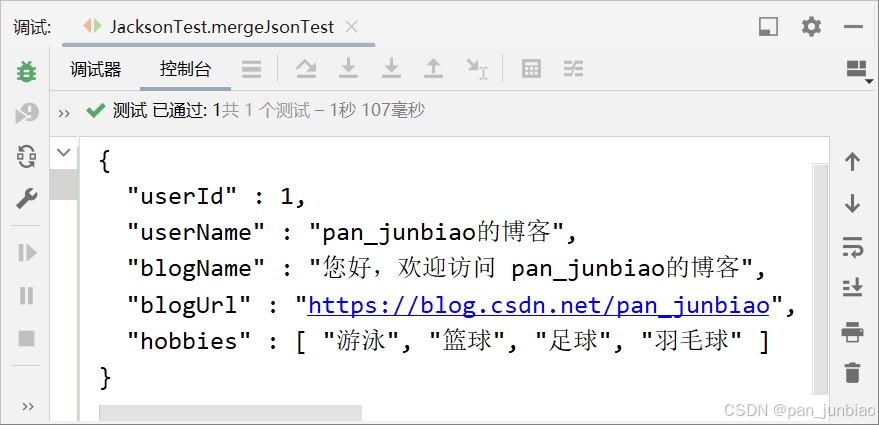Click the Show Execution Point lines icon
Viewport: 879px width, 425px height.
[x=251, y=70]
